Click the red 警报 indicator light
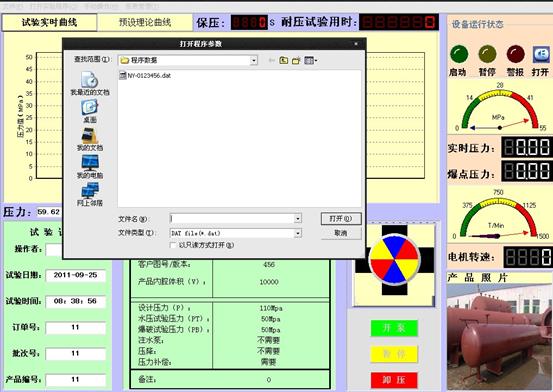 point(515,54)
